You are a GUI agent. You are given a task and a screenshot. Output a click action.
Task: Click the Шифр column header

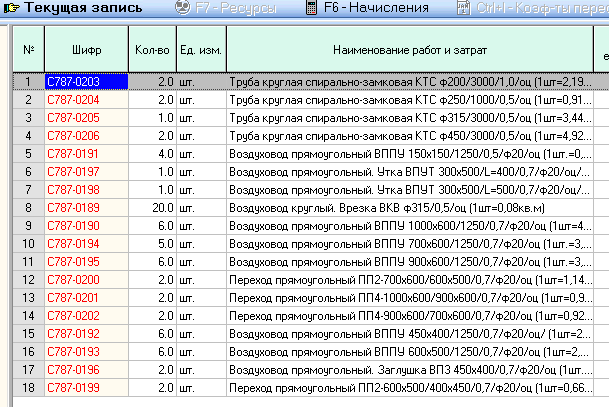click(x=87, y=49)
